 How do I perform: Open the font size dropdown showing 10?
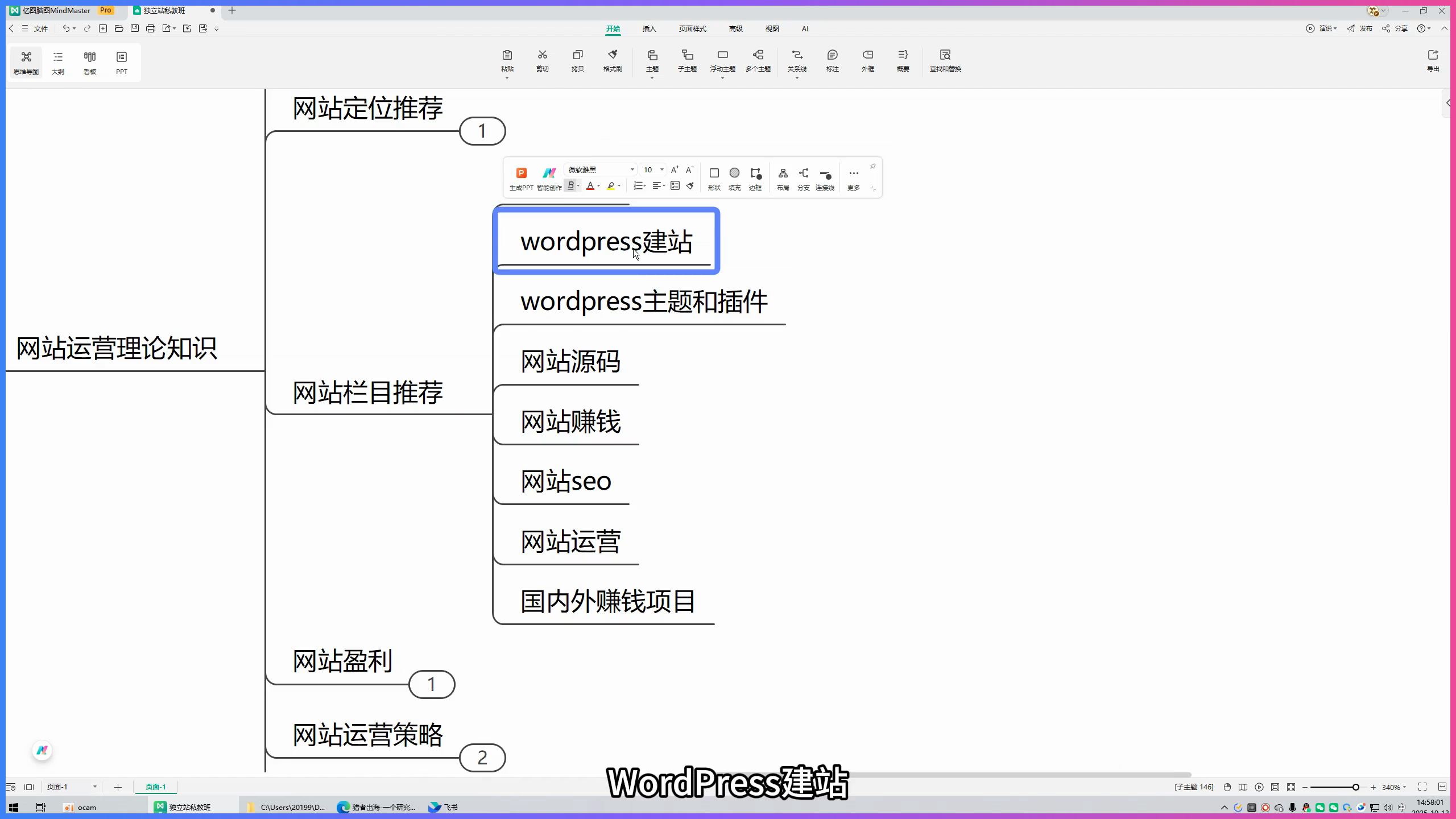[653, 169]
